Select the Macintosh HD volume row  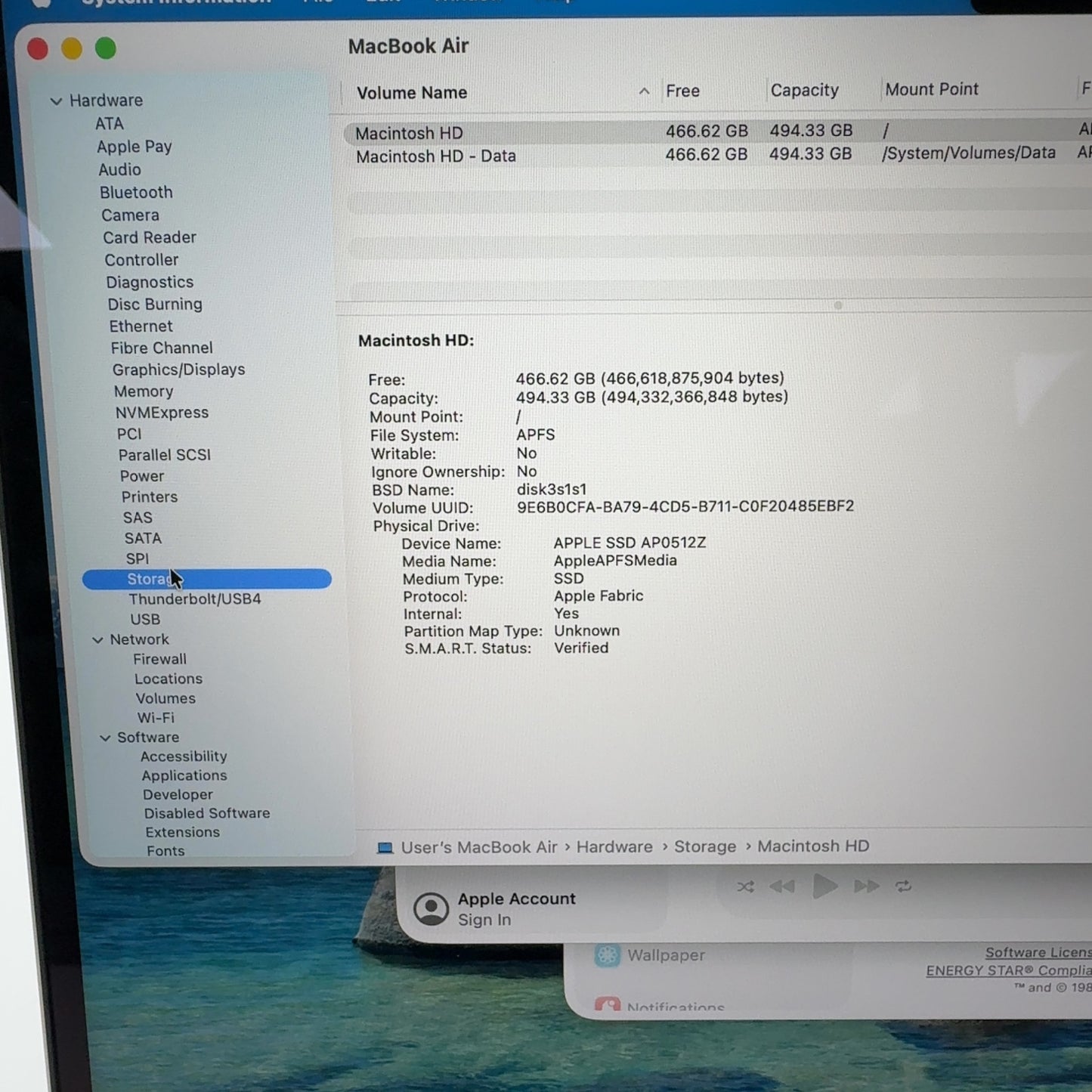pyautogui.click(x=718, y=132)
